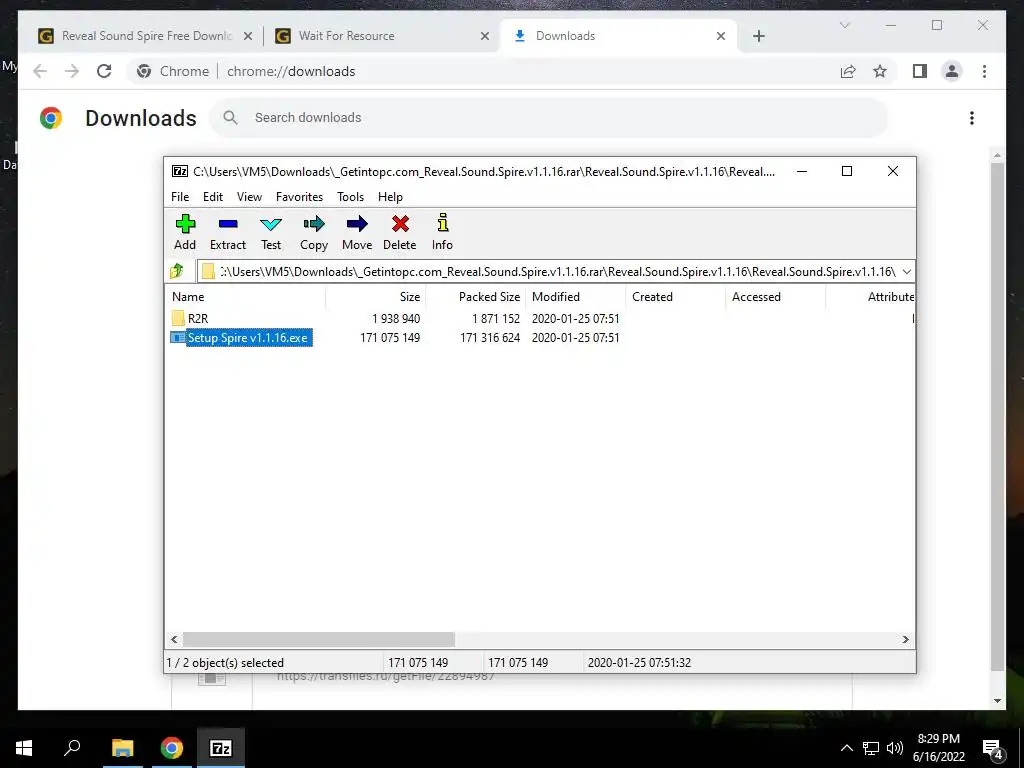Viewport: 1024px width, 768px height.
Task: Show hidden system tray icons
Action: pos(846,748)
